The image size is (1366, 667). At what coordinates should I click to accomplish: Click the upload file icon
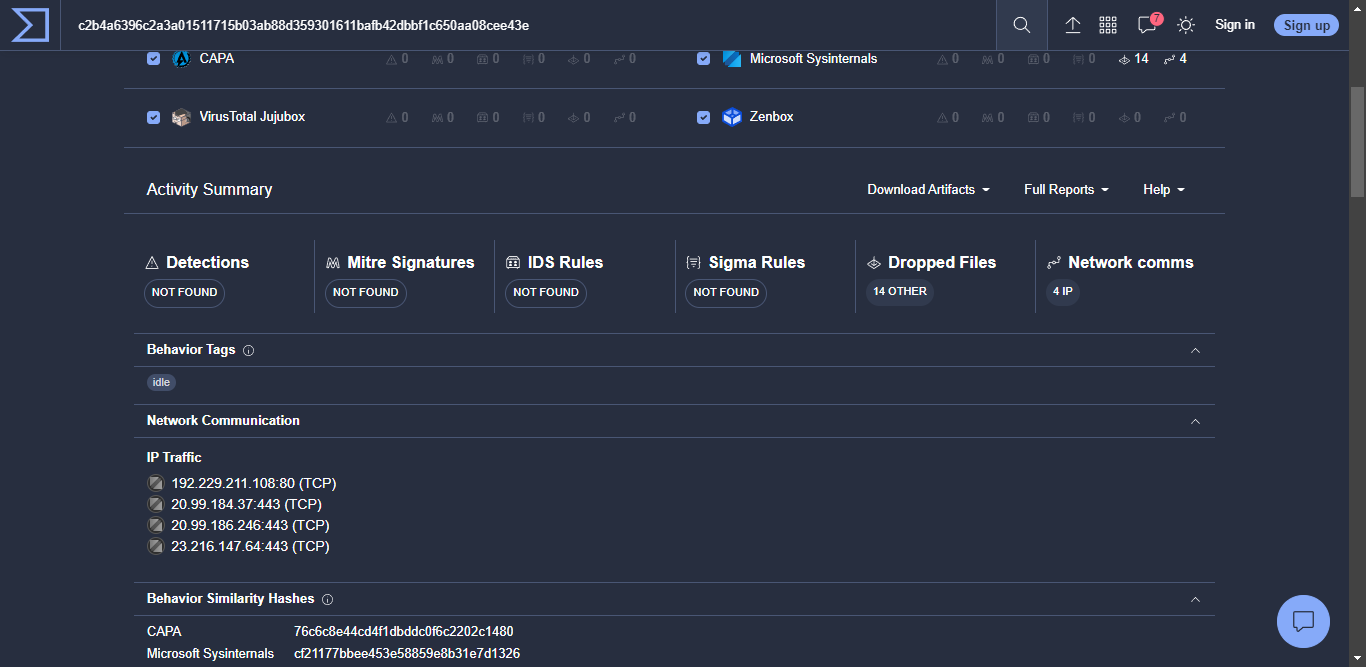1073,25
